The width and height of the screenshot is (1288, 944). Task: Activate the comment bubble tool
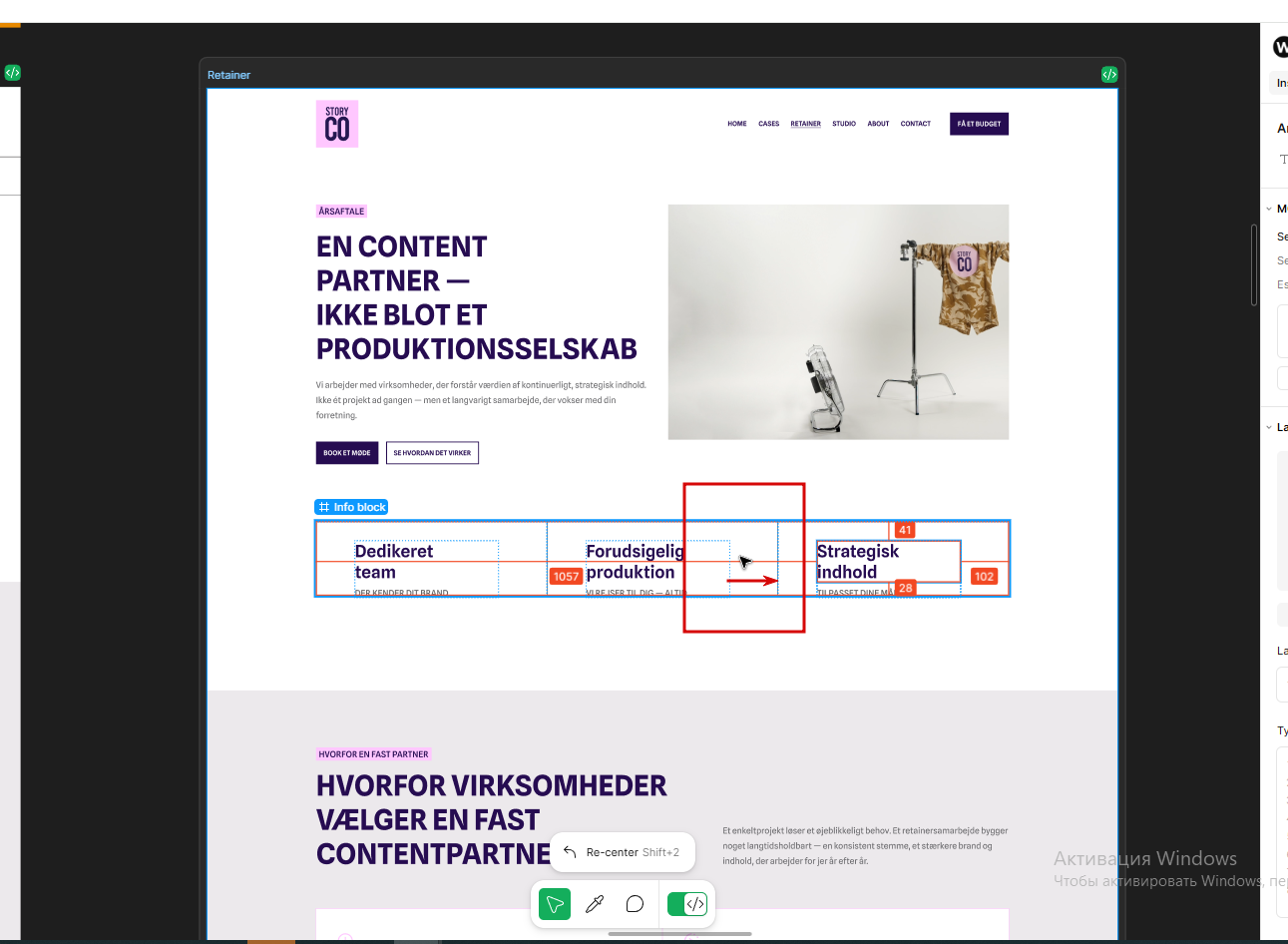(x=635, y=904)
